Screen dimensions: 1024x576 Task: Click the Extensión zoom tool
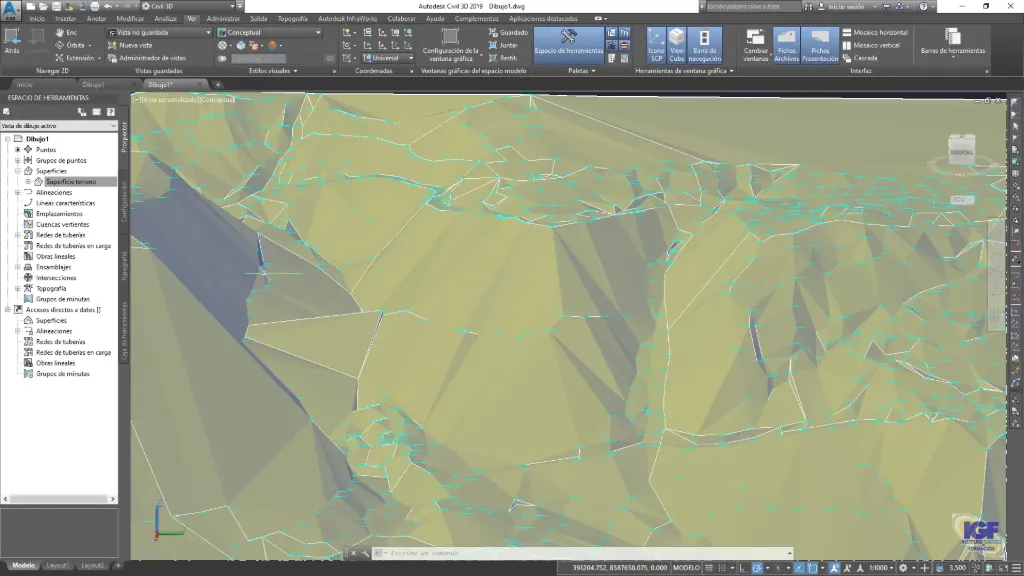[74, 58]
